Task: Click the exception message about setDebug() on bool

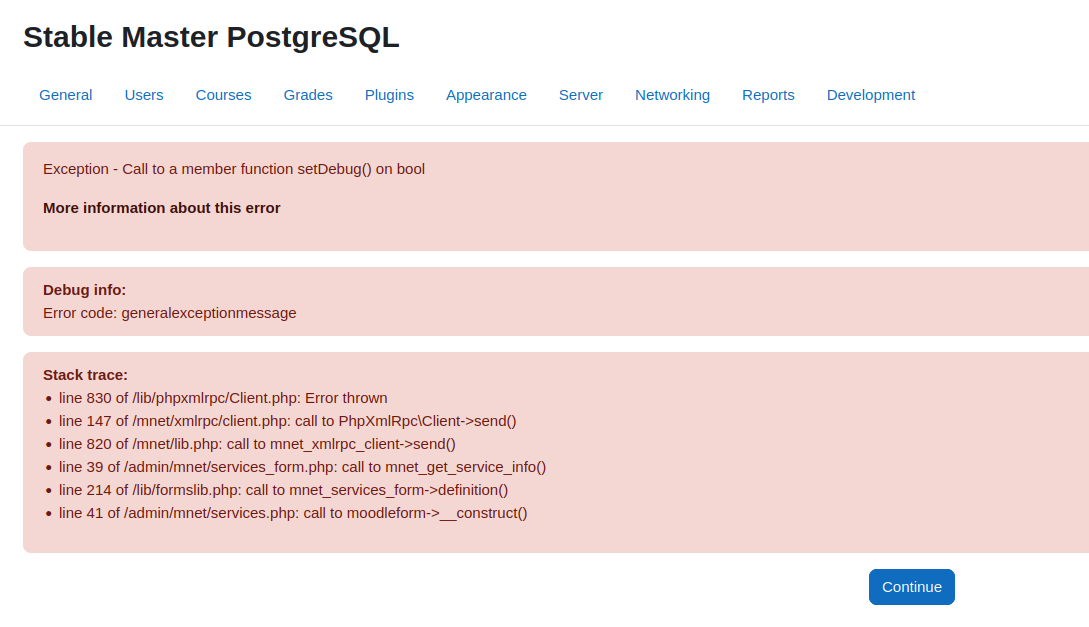Action: click(x=234, y=169)
